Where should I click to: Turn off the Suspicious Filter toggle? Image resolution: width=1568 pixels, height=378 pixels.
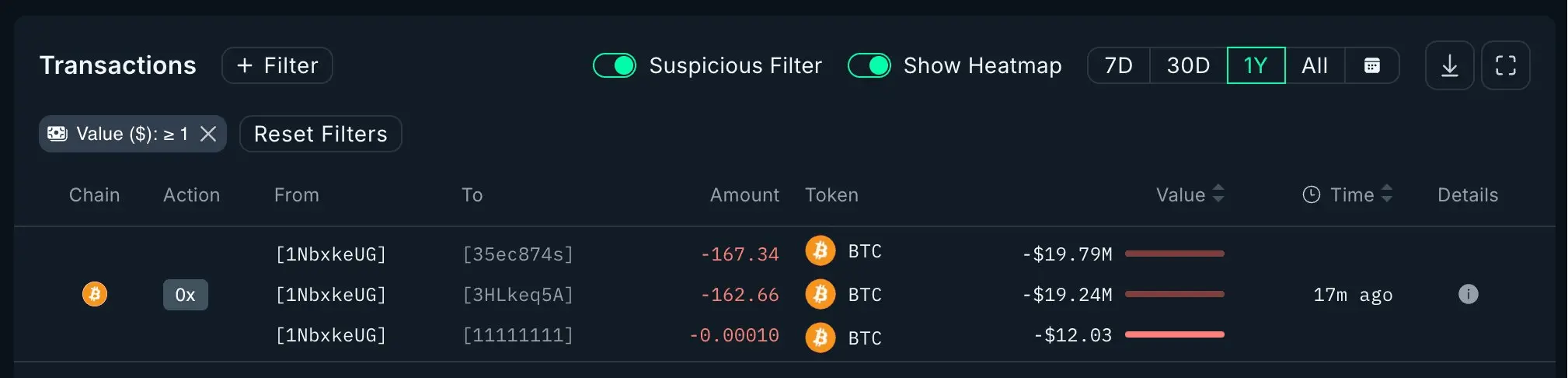tap(615, 65)
